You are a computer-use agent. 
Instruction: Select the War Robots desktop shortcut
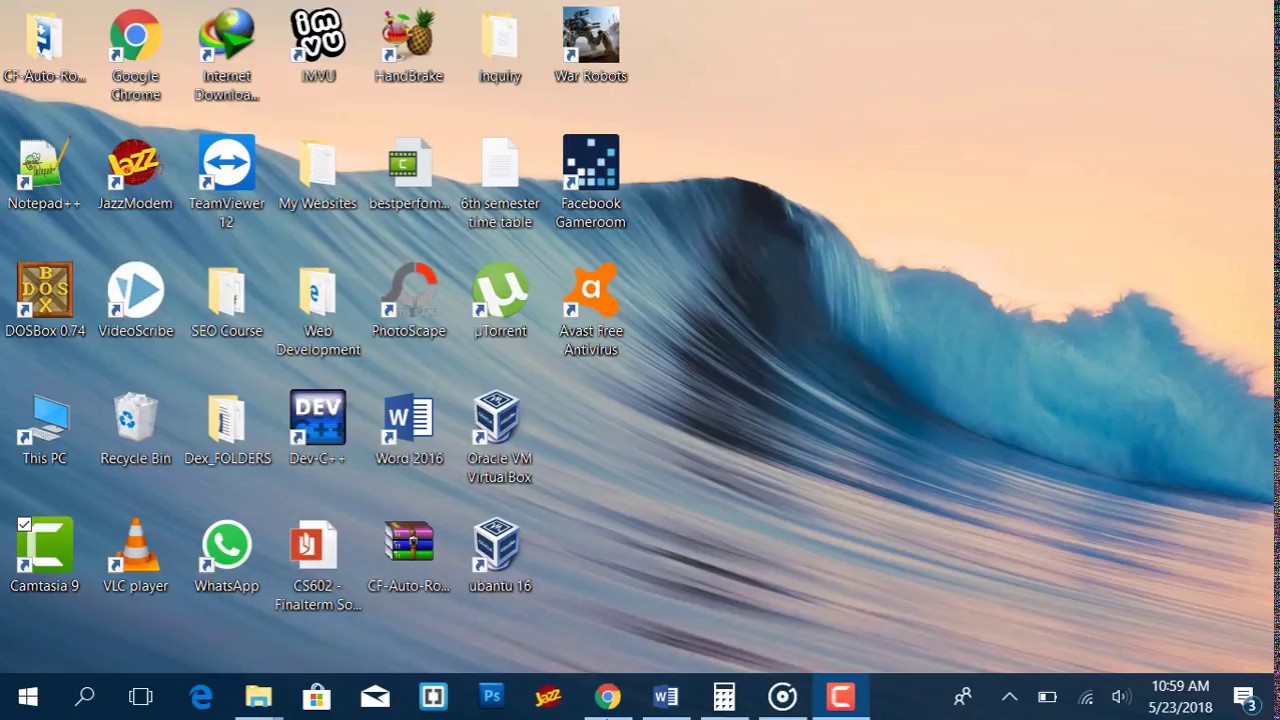[x=591, y=47]
